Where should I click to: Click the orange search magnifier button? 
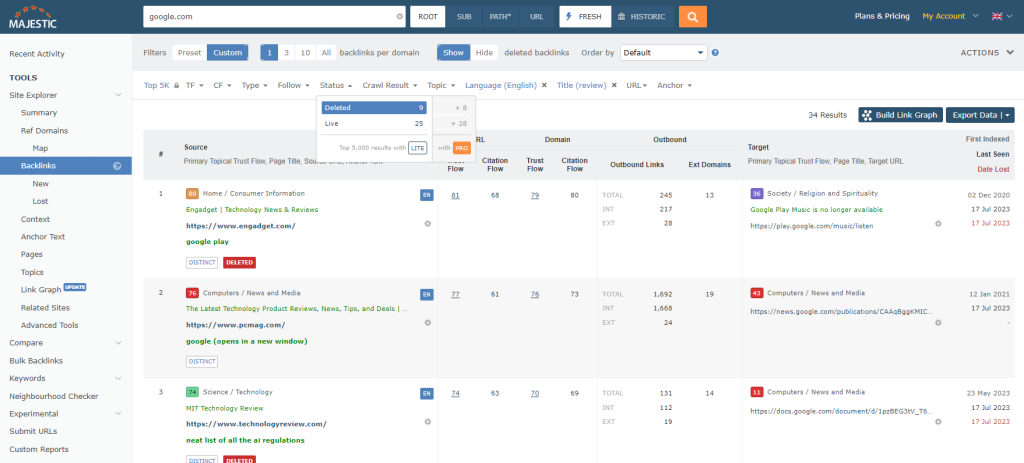pyautogui.click(x=692, y=16)
